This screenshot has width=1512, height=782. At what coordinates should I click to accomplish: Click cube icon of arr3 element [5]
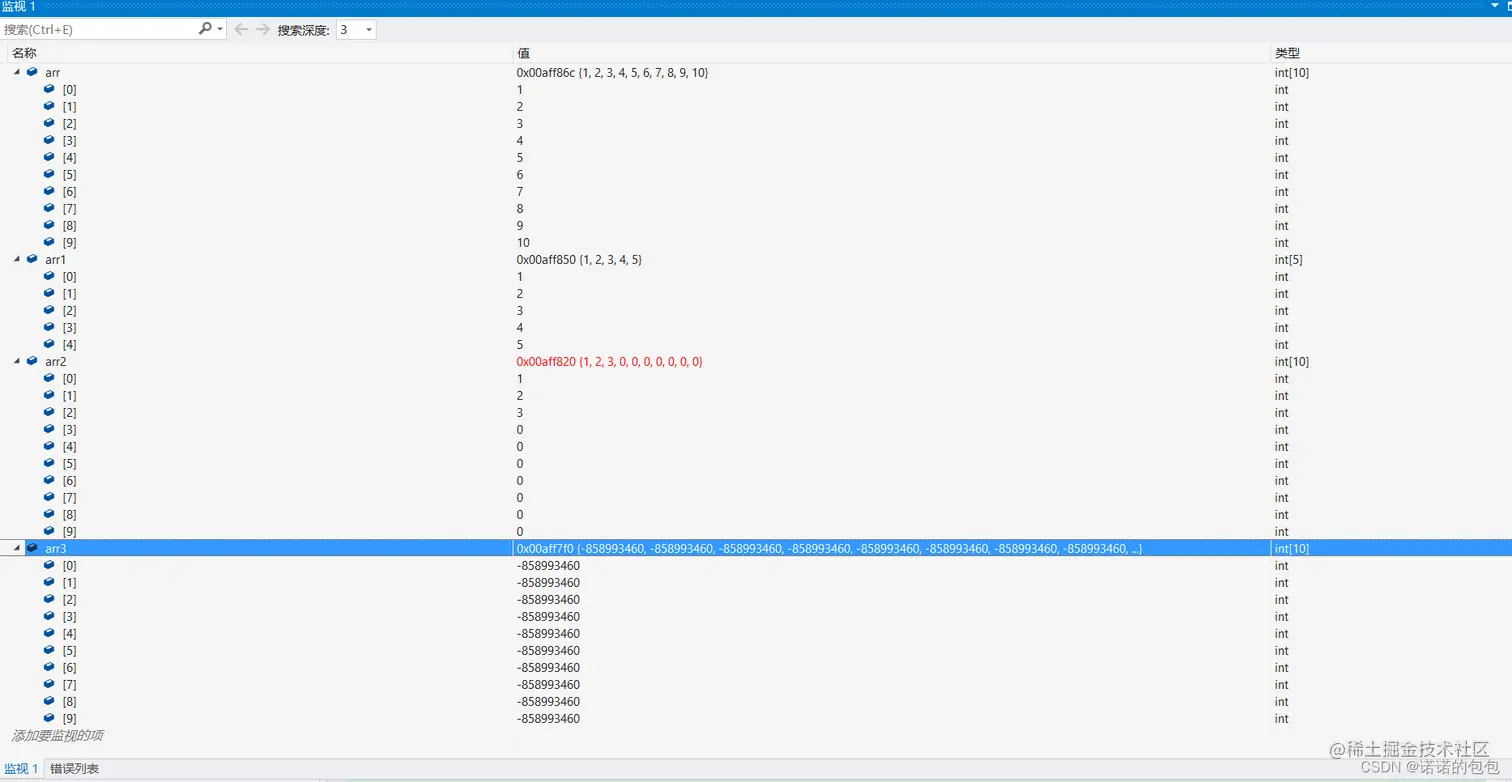pyautogui.click(x=49, y=650)
